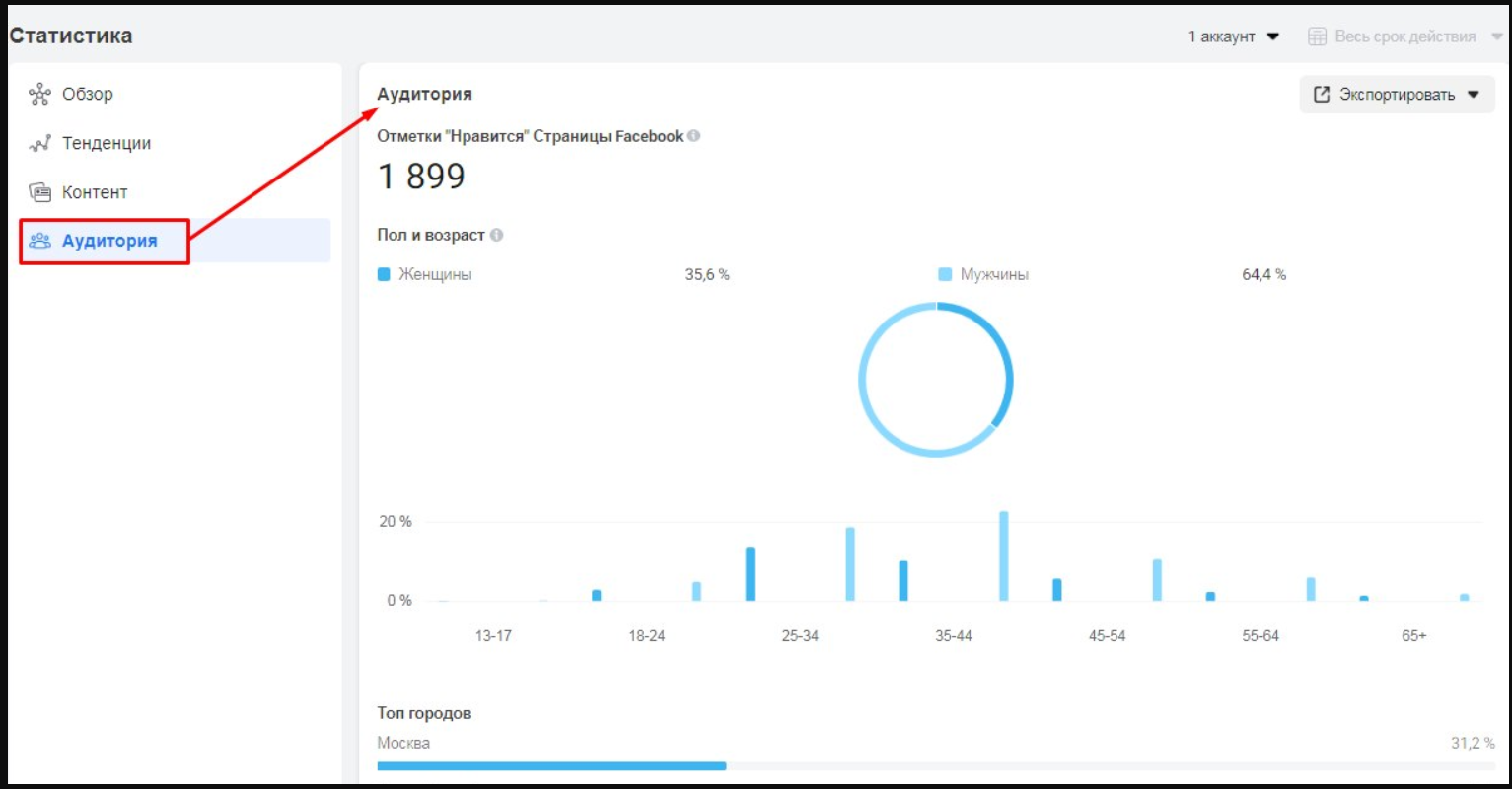Click the calendar icon near Весь срок действия
The width and height of the screenshot is (1512, 789).
pos(1317,36)
